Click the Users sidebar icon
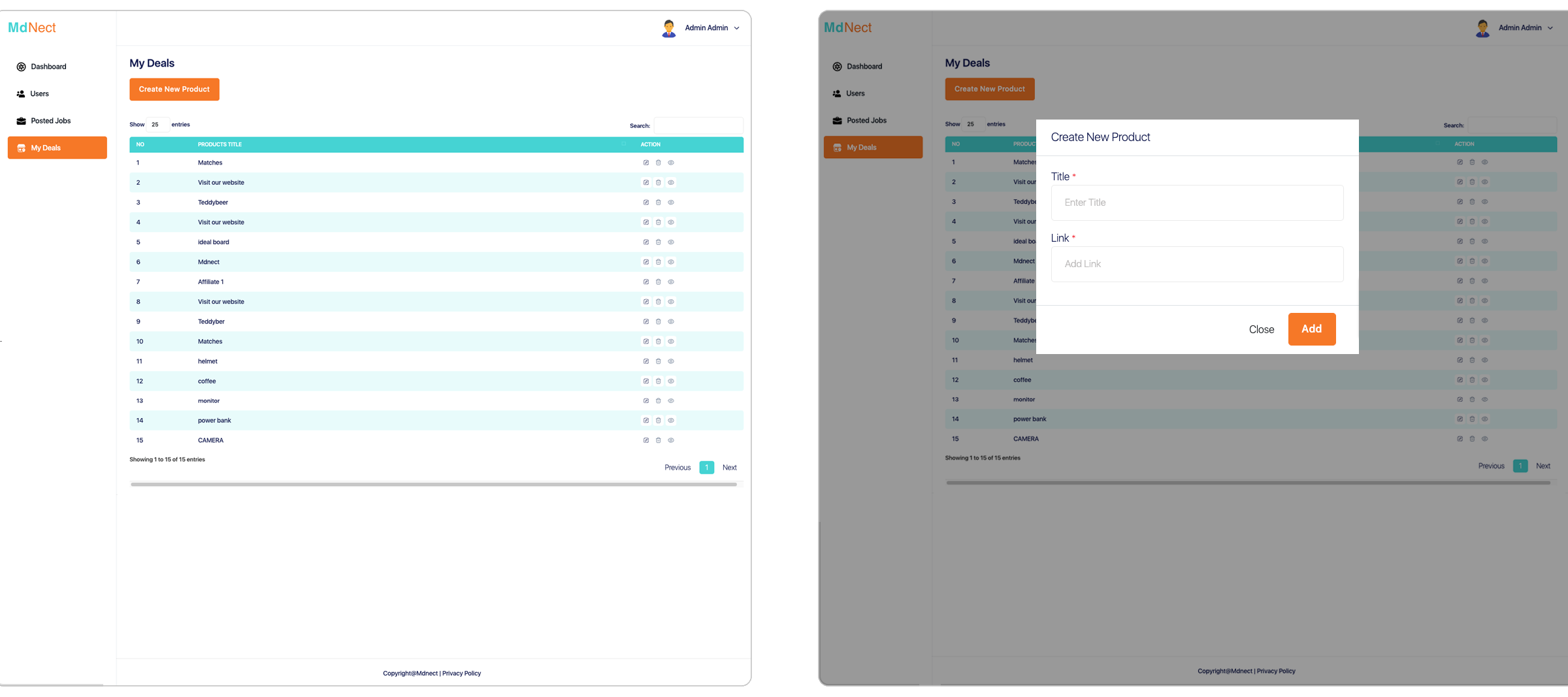This screenshot has width=1568, height=697. [20, 93]
